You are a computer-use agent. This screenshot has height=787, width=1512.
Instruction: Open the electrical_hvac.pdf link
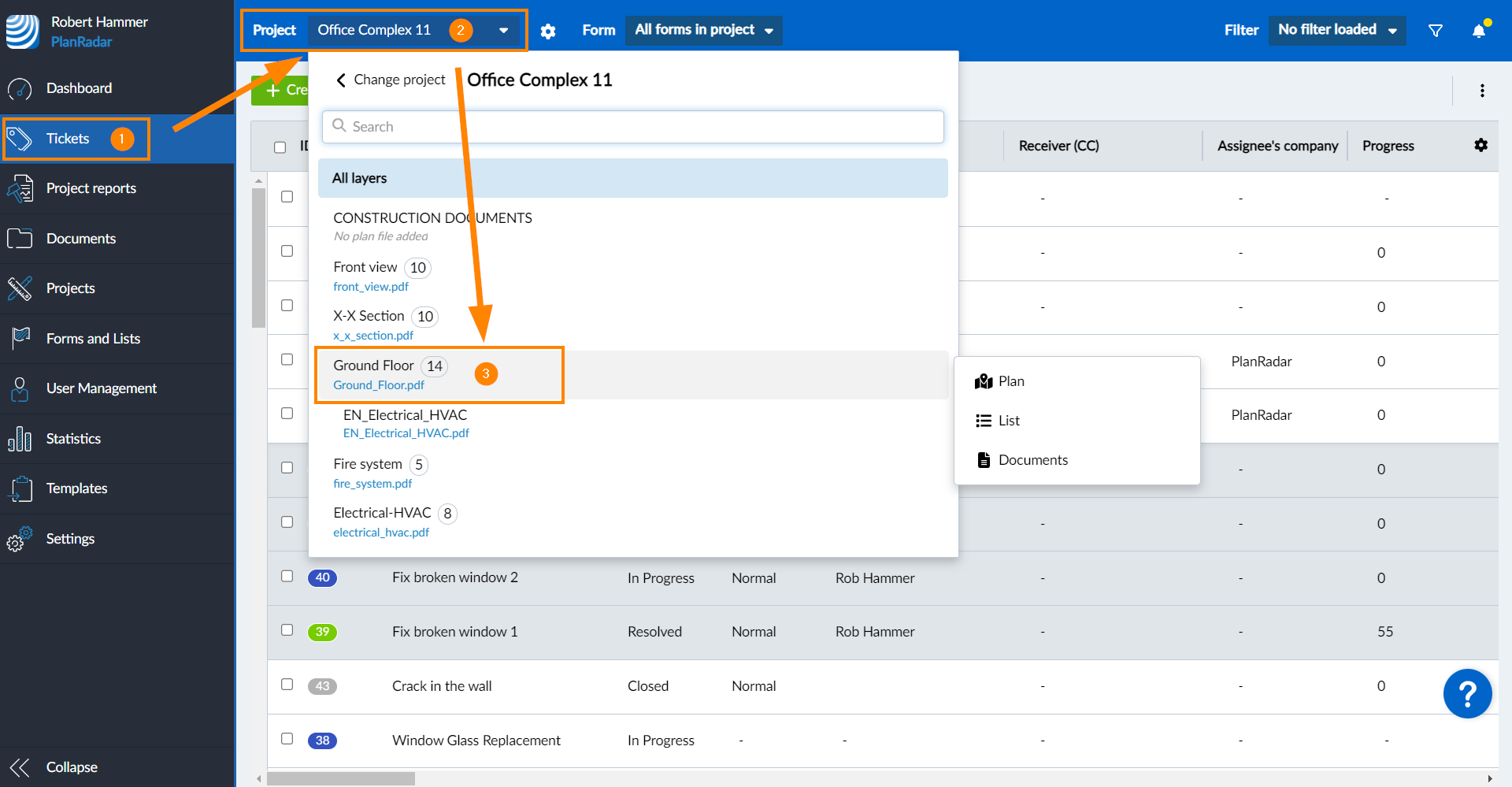click(381, 533)
